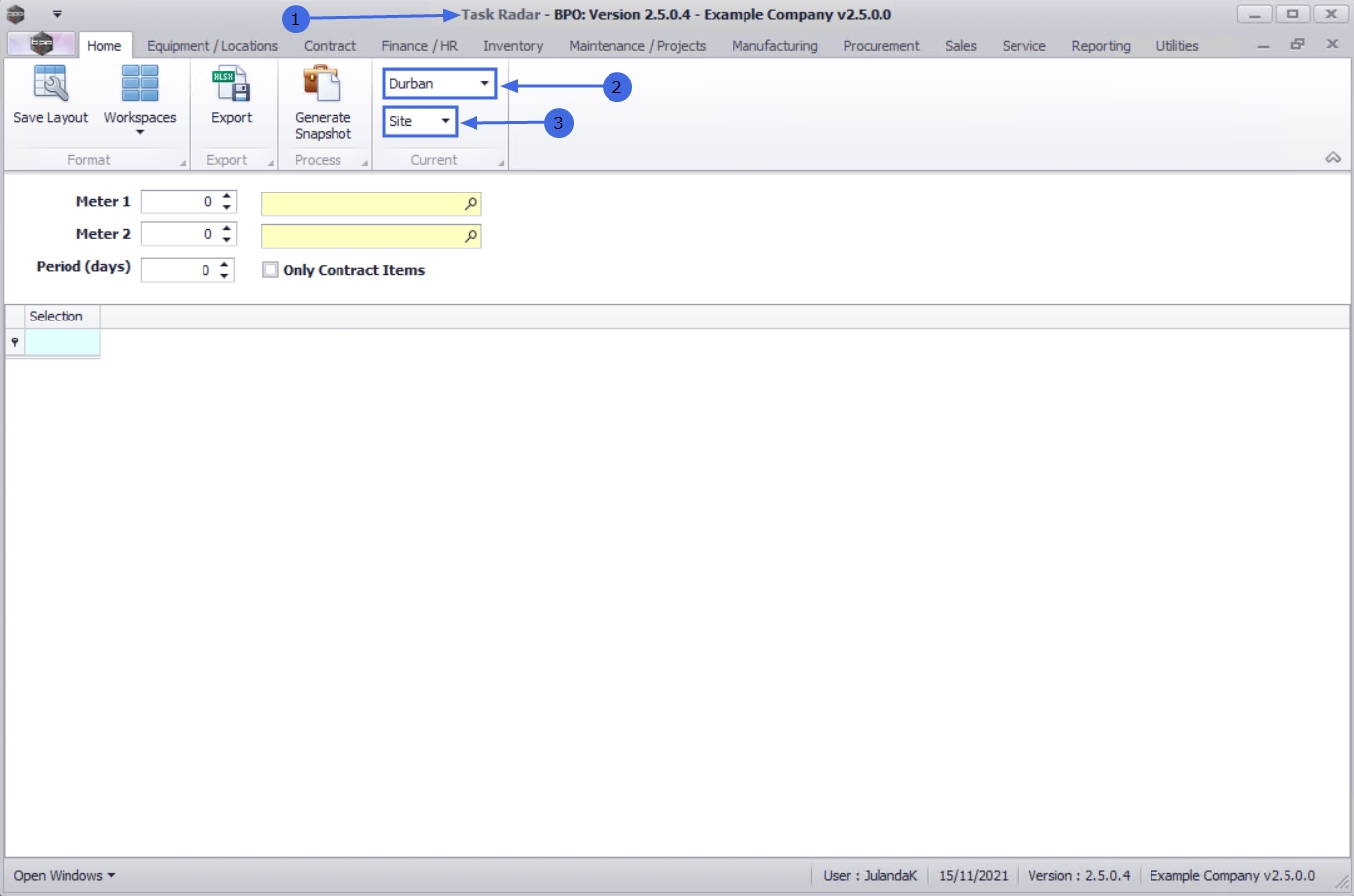Click the User : JulandaK status entry
Image resolution: width=1354 pixels, height=896 pixels.
tap(870, 876)
